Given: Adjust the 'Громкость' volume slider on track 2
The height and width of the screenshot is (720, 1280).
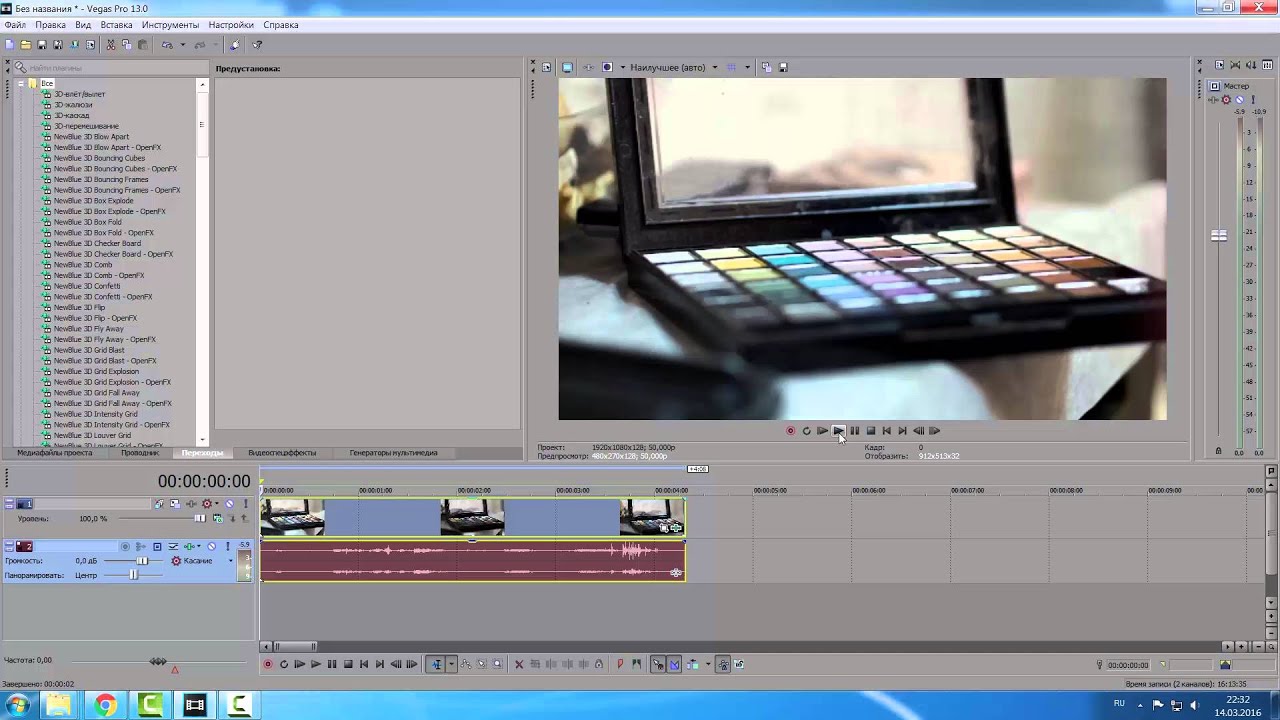Looking at the screenshot, I should (142, 561).
